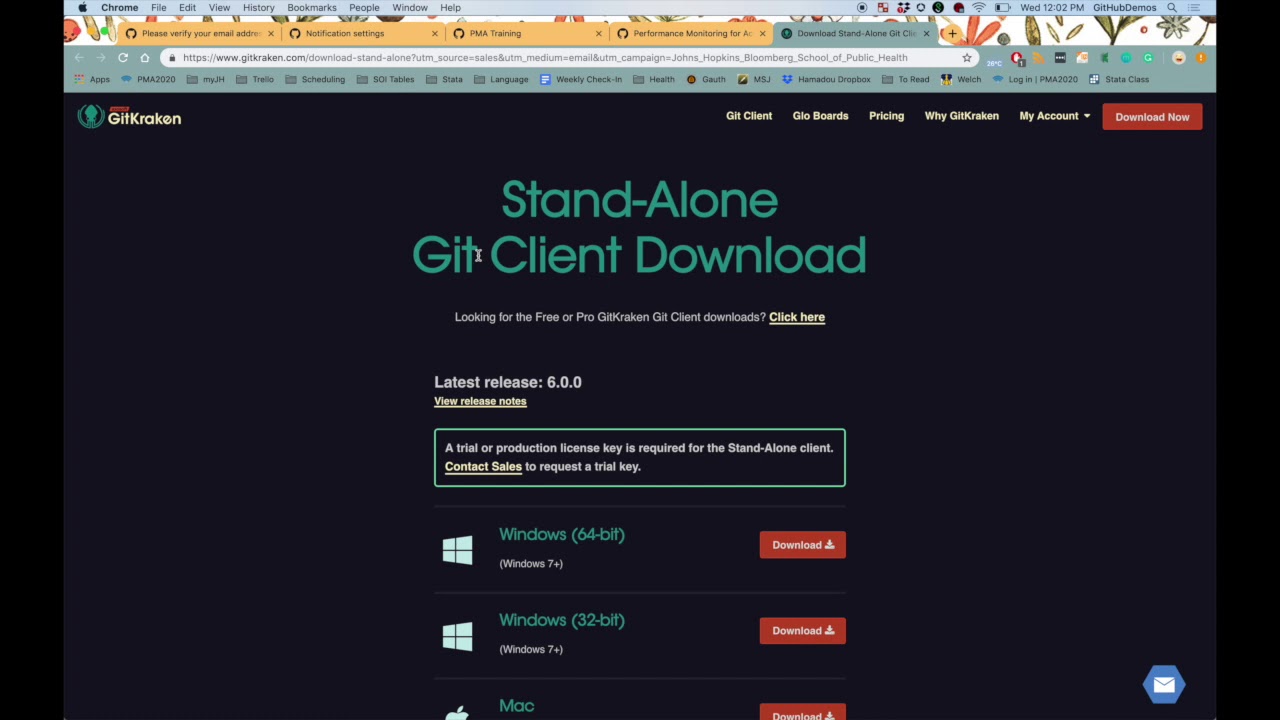The width and height of the screenshot is (1280, 720).
Task: Open the Hamadou Dropbox bookmark
Action: [x=826, y=79]
